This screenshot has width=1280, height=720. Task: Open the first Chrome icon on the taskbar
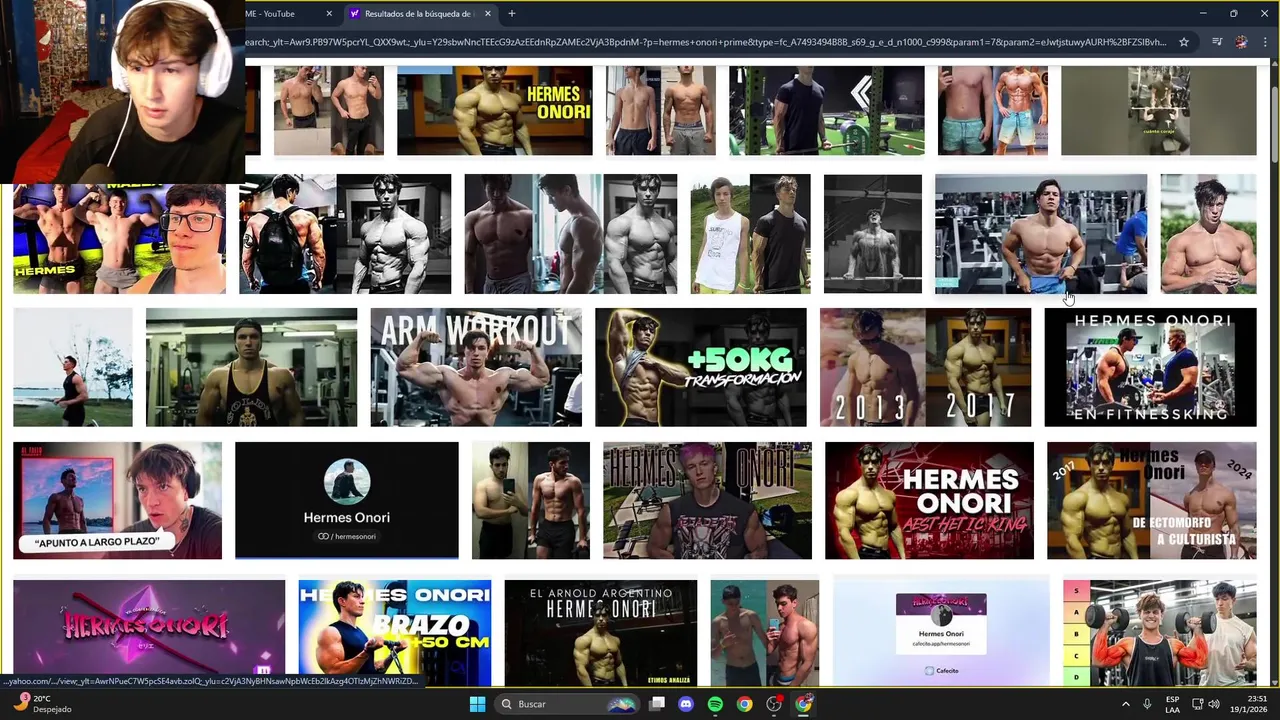click(744, 704)
